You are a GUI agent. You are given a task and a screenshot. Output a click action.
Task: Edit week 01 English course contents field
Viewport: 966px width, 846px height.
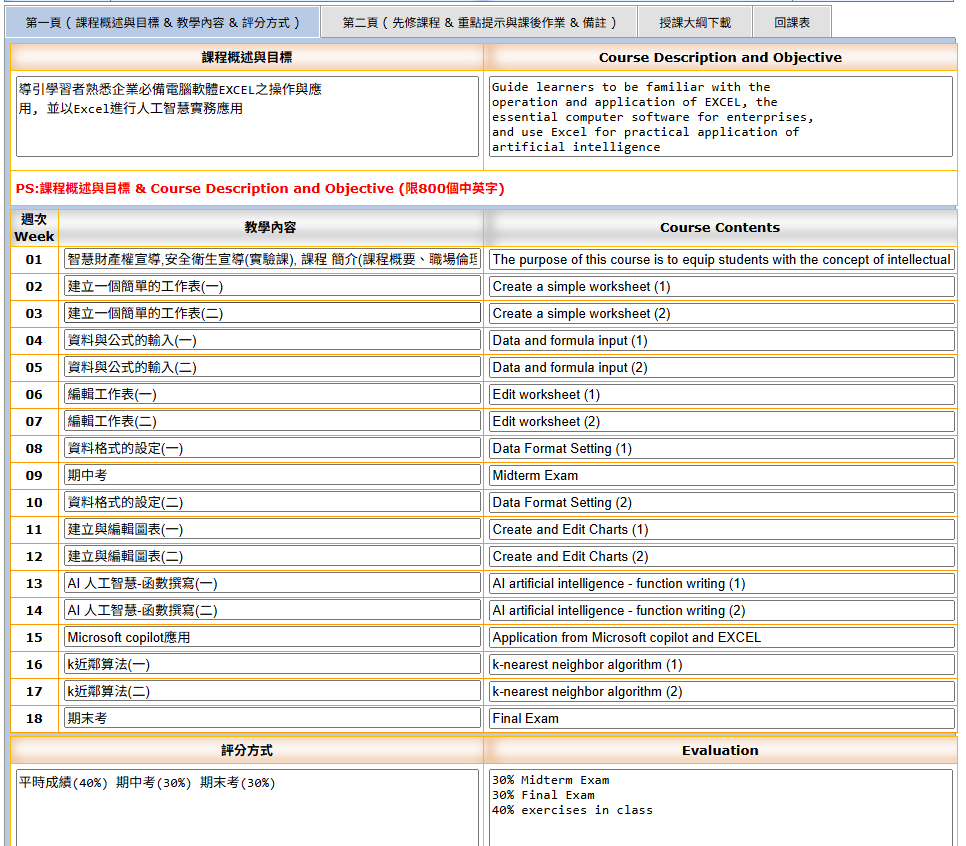pos(721,260)
